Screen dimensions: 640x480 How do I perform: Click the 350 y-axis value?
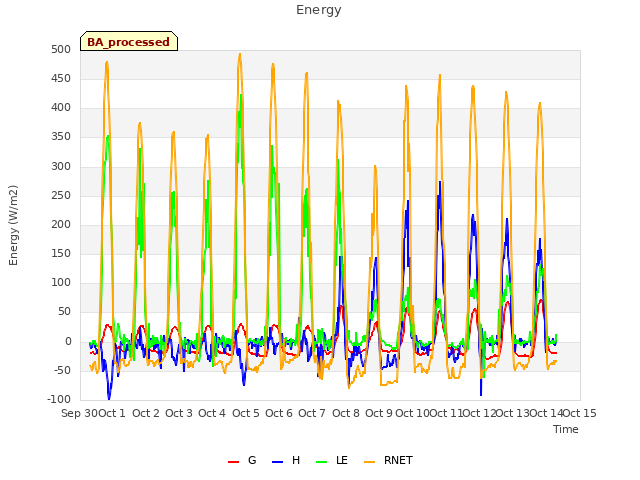pos(61,137)
